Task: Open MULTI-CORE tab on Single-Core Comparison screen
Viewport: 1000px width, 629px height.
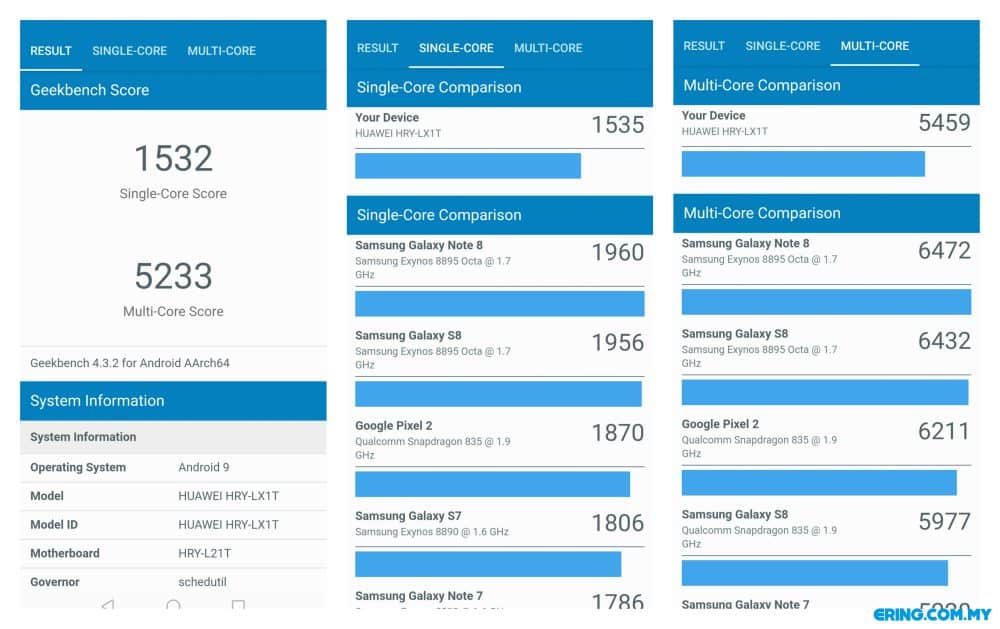Action: (x=548, y=48)
